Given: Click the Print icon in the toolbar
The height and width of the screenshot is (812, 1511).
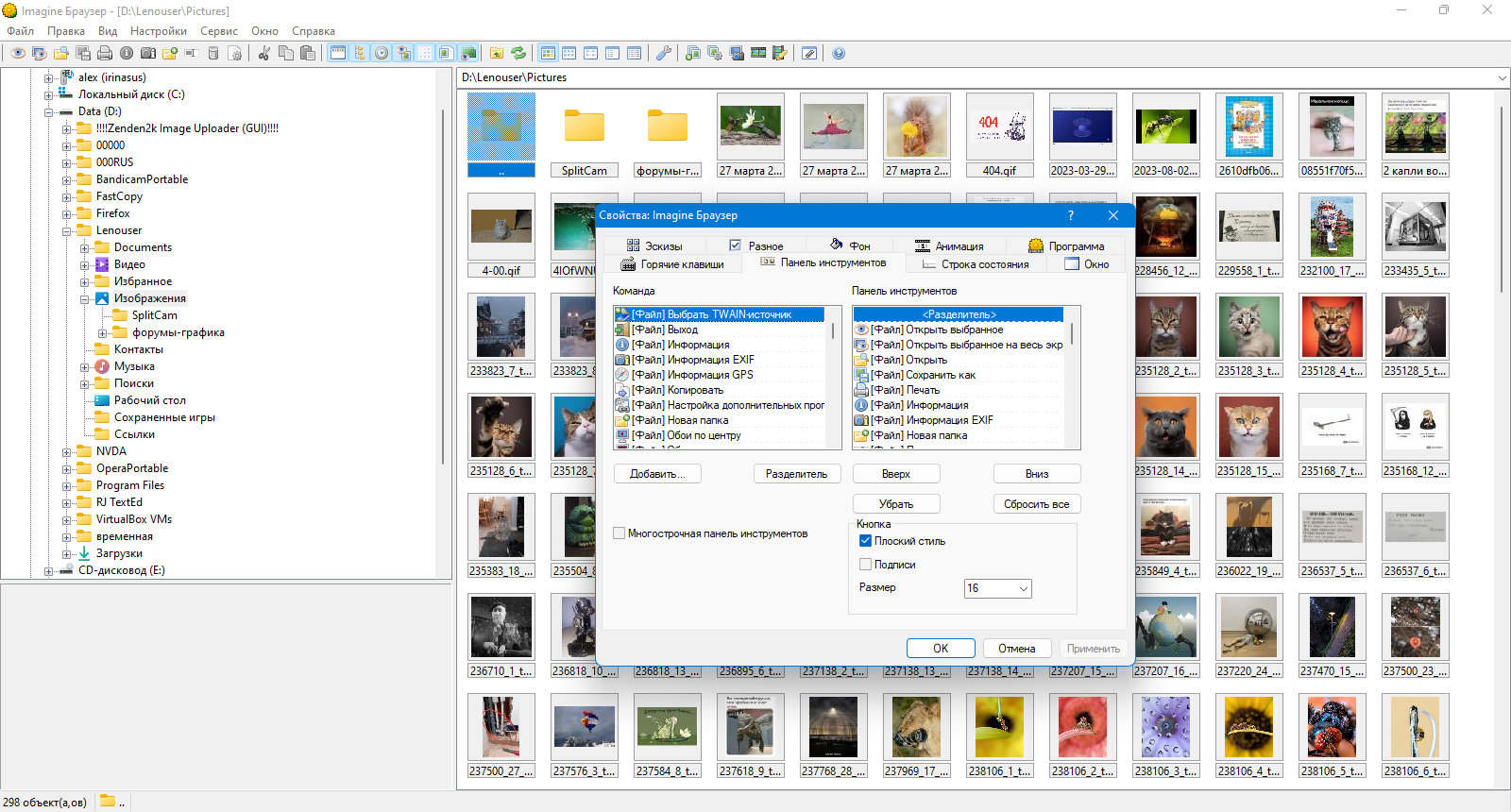Looking at the screenshot, I should coord(105,53).
